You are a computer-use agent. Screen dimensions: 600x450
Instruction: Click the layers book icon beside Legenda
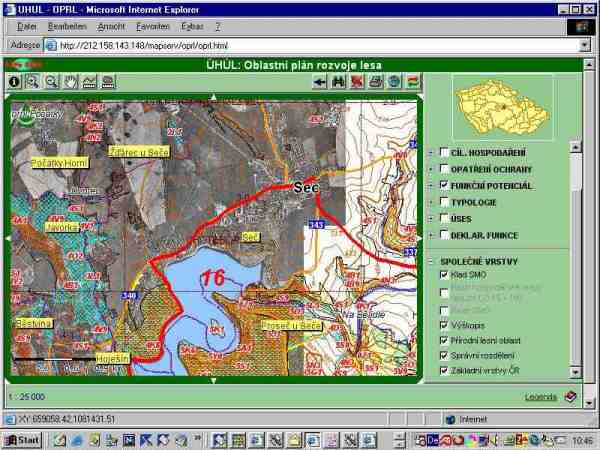[x=569, y=397]
